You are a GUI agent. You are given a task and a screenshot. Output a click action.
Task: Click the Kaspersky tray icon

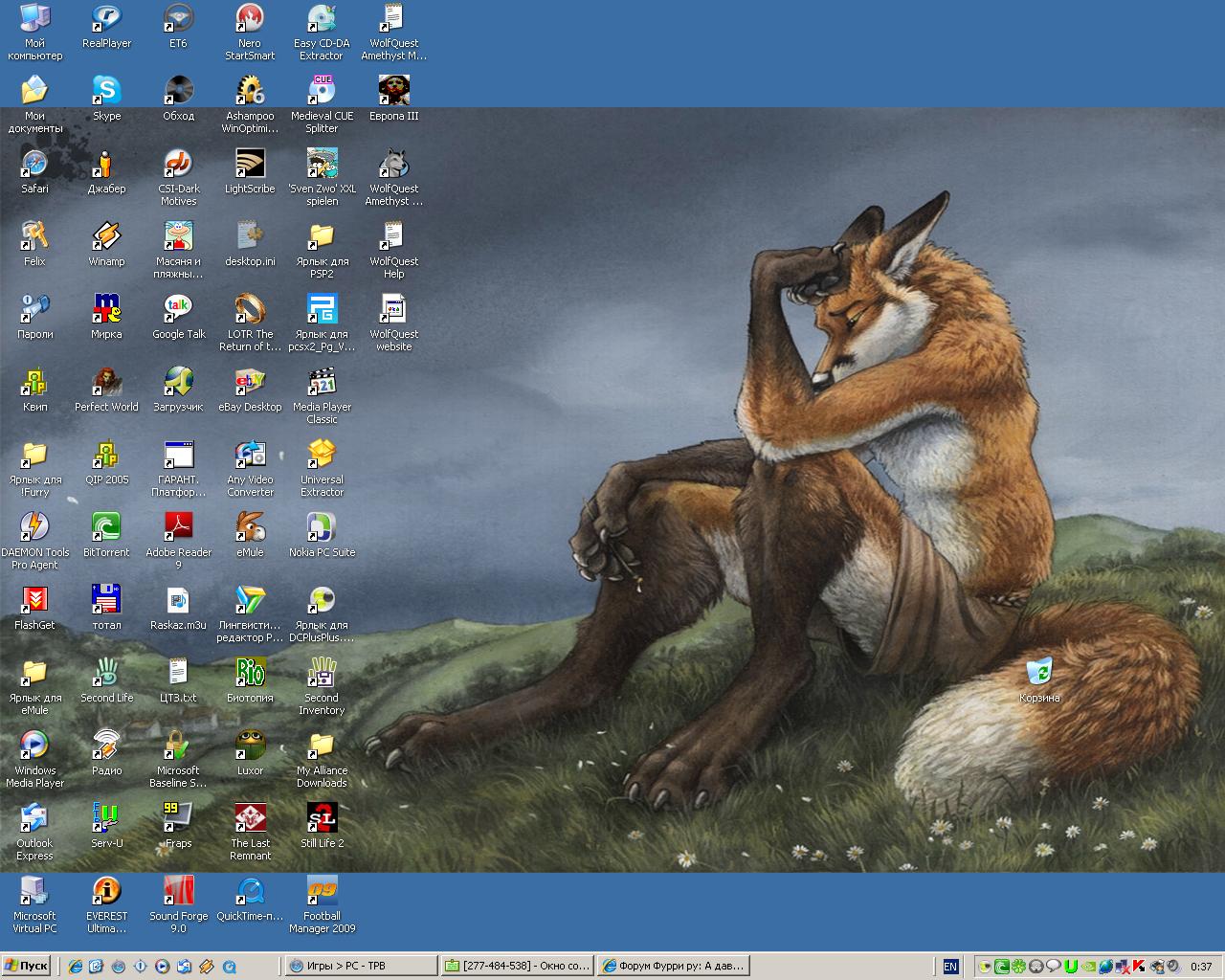click(x=1140, y=967)
